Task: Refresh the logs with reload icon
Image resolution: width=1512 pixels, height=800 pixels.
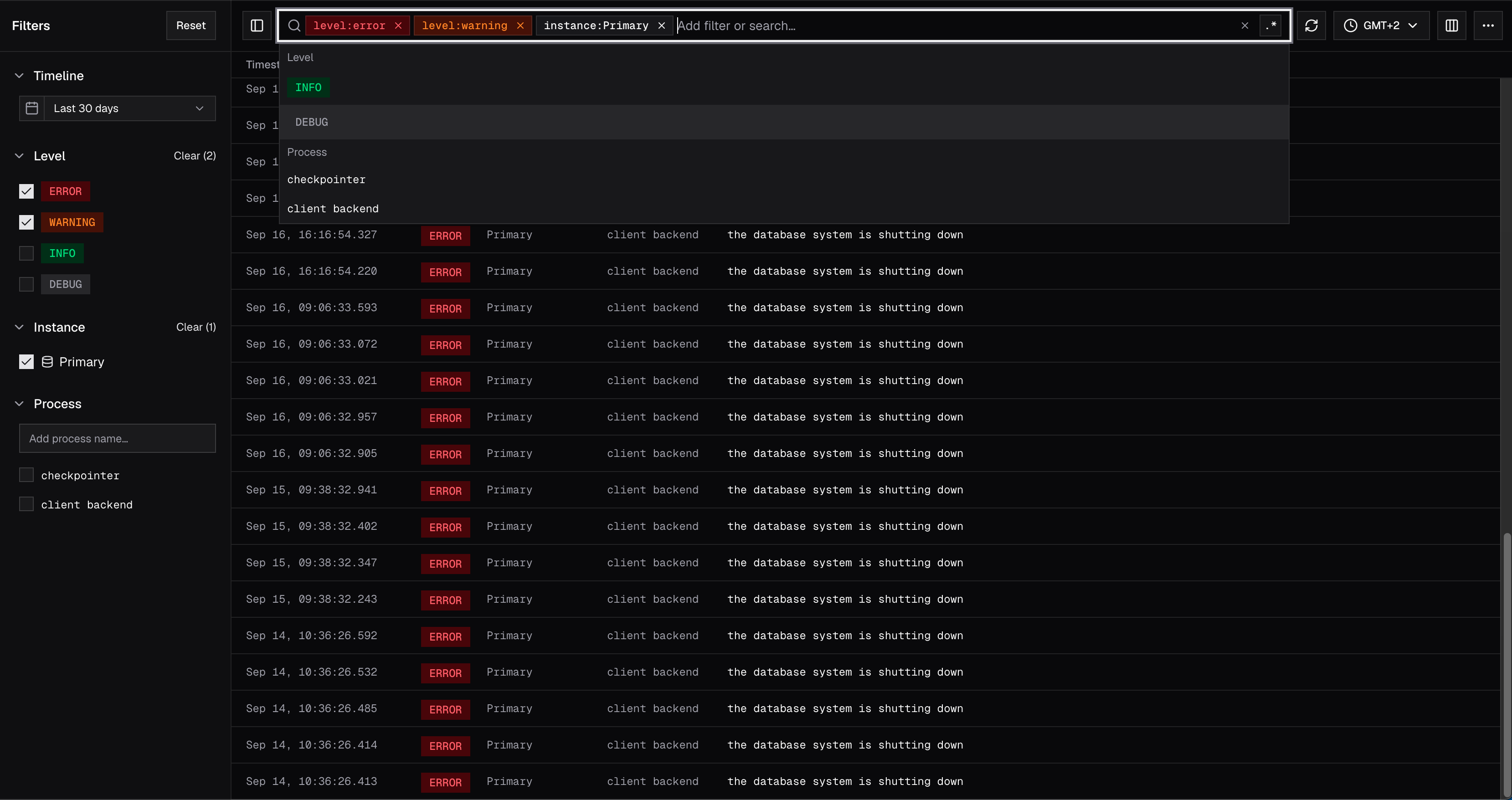Action: coord(1312,25)
